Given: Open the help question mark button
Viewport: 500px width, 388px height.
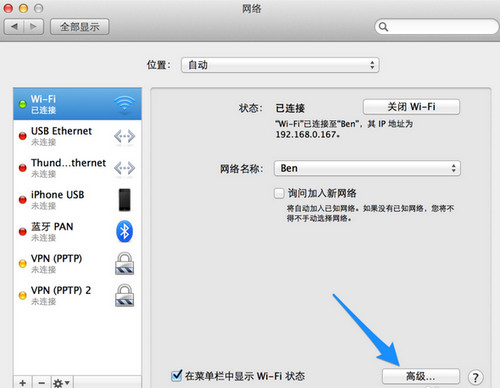Looking at the screenshot, I should coord(475,377).
